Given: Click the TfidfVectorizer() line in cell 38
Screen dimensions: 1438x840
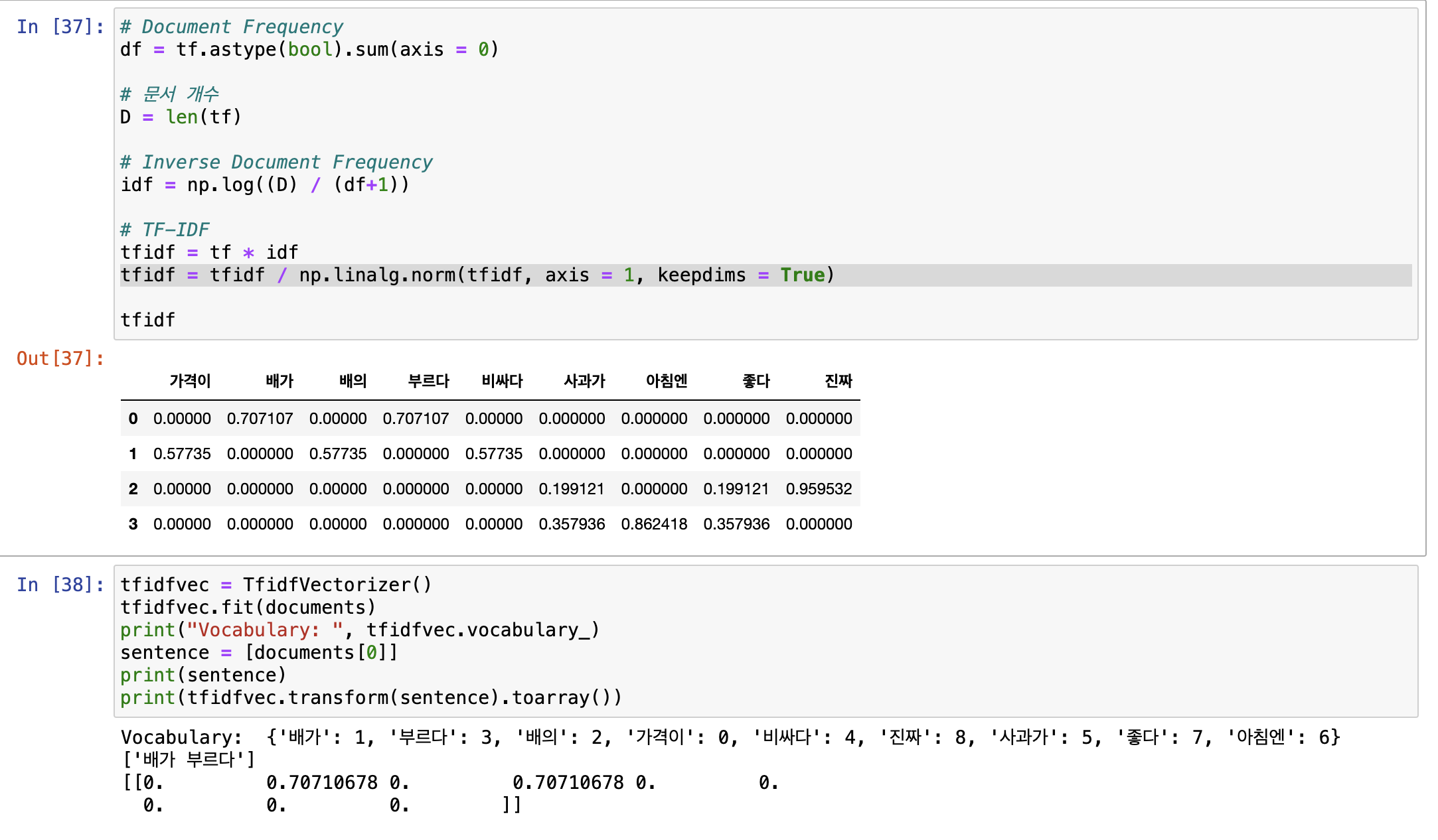Looking at the screenshot, I should [x=276, y=585].
